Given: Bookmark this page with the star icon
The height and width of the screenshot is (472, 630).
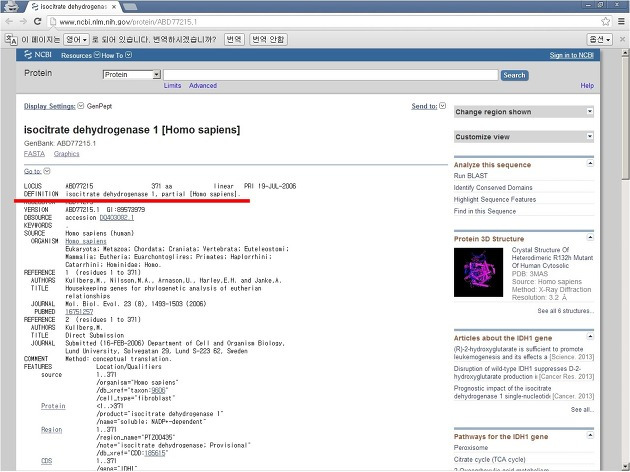Looking at the screenshot, I should coord(605,21).
